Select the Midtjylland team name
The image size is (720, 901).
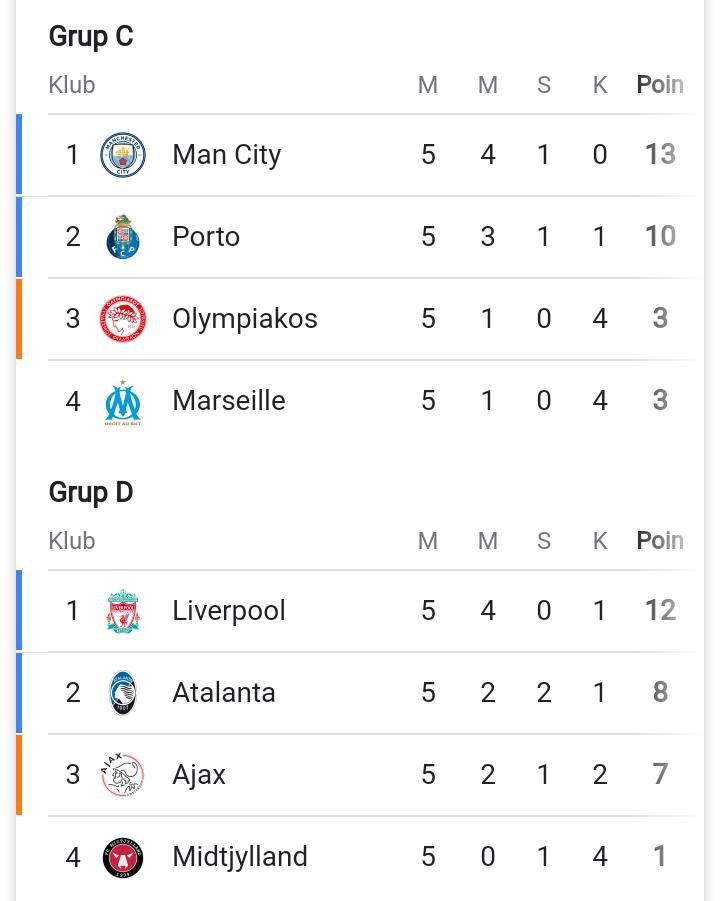tap(240, 857)
